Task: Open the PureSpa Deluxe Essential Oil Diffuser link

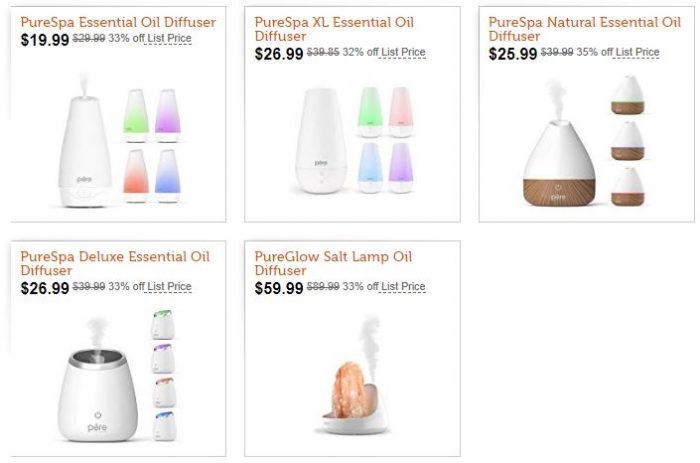Action: pos(115,263)
